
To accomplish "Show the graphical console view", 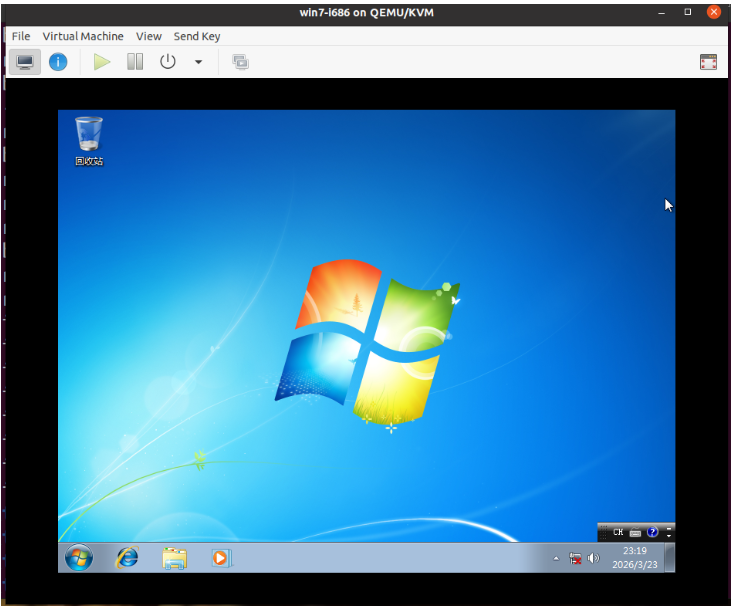I will [x=25, y=62].
